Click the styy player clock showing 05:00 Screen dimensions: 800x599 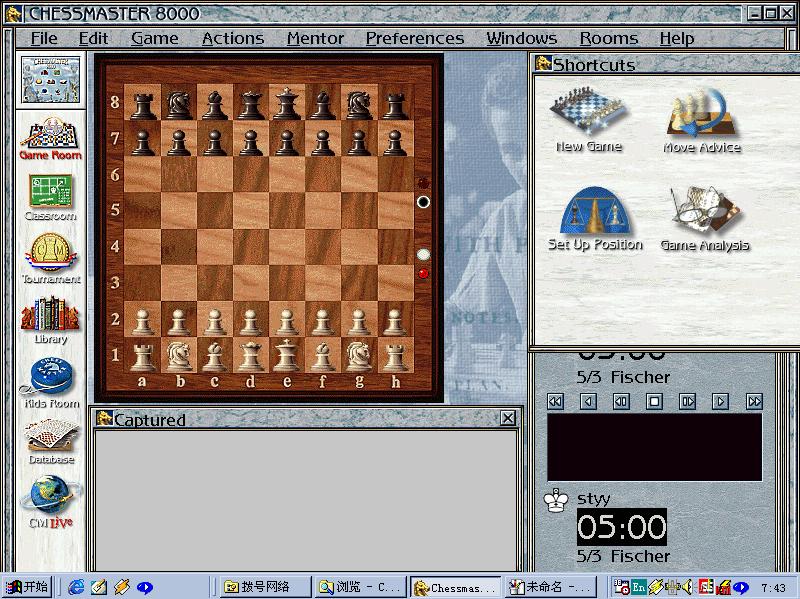coord(621,527)
